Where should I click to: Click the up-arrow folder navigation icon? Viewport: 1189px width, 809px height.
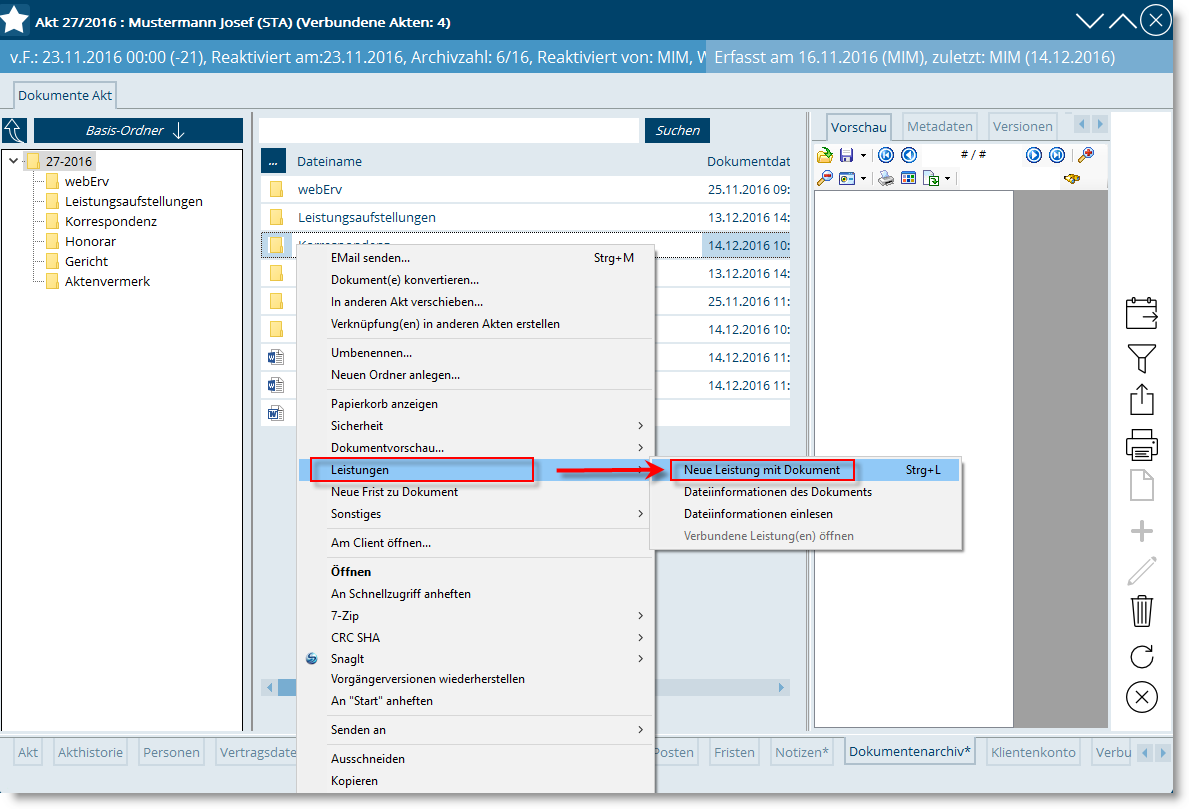tap(14, 130)
